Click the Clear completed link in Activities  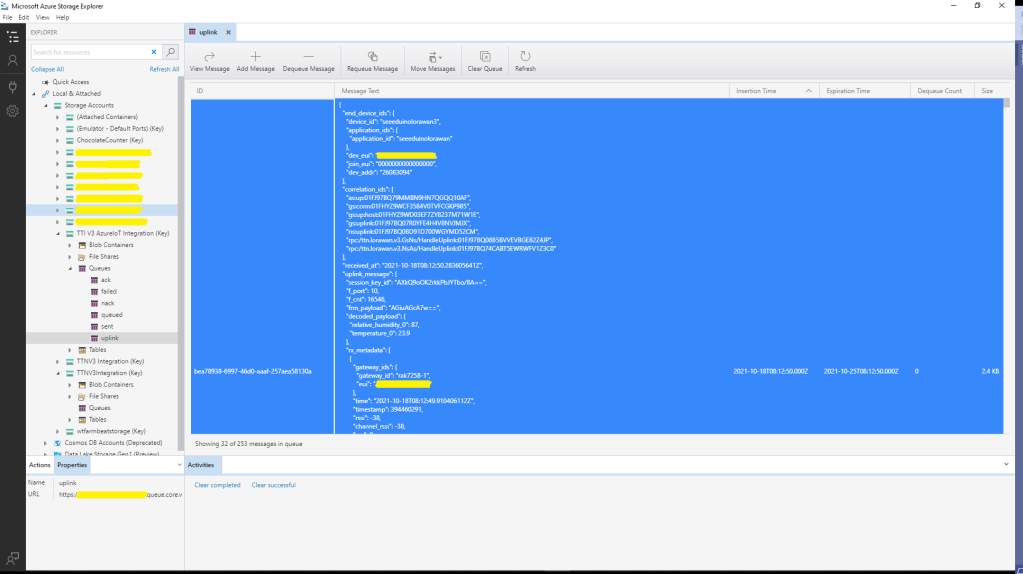click(x=217, y=485)
